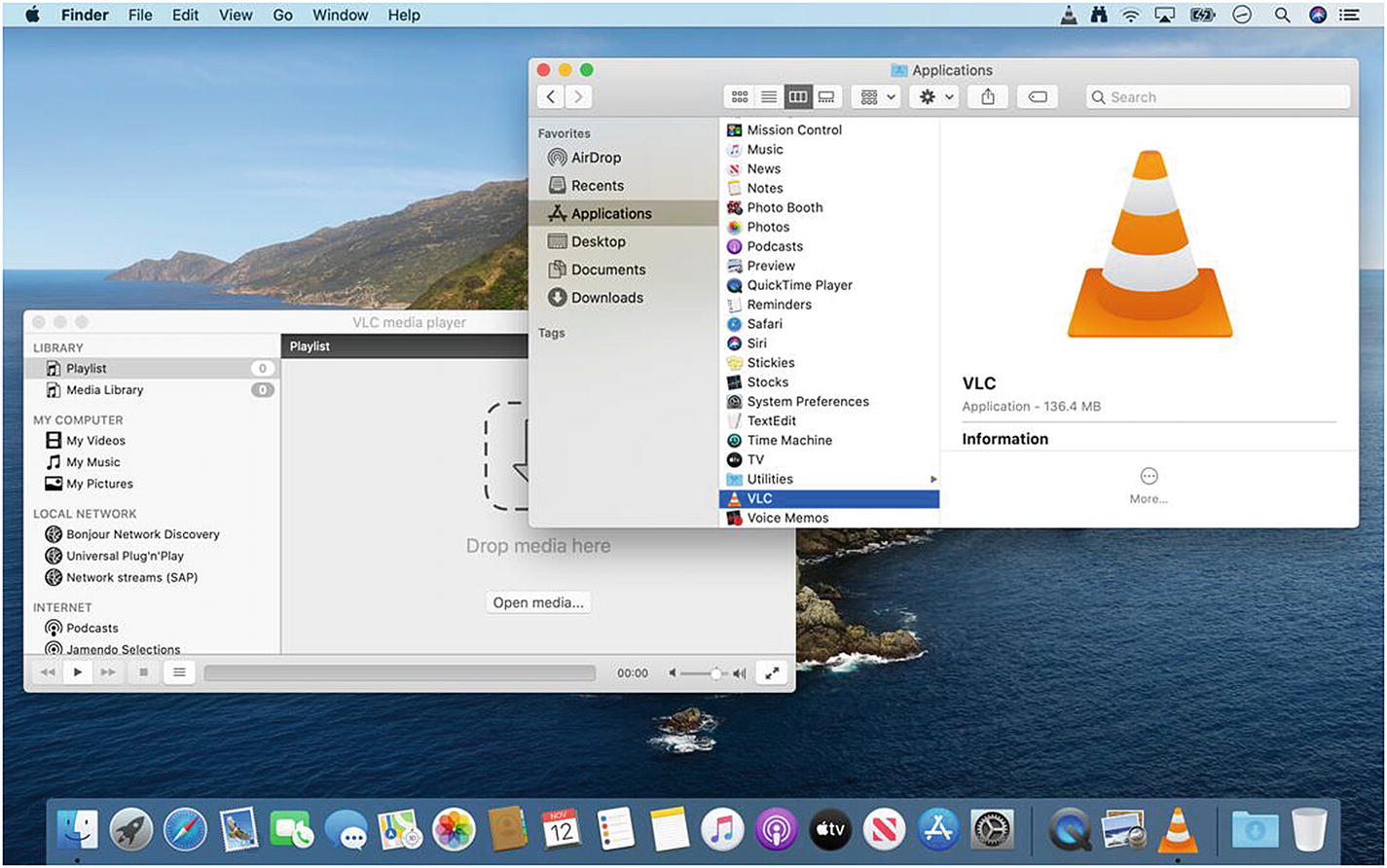Screen dimensions: 1387x868
Task: Click the More... button in preview pane
Action: [1149, 485]
